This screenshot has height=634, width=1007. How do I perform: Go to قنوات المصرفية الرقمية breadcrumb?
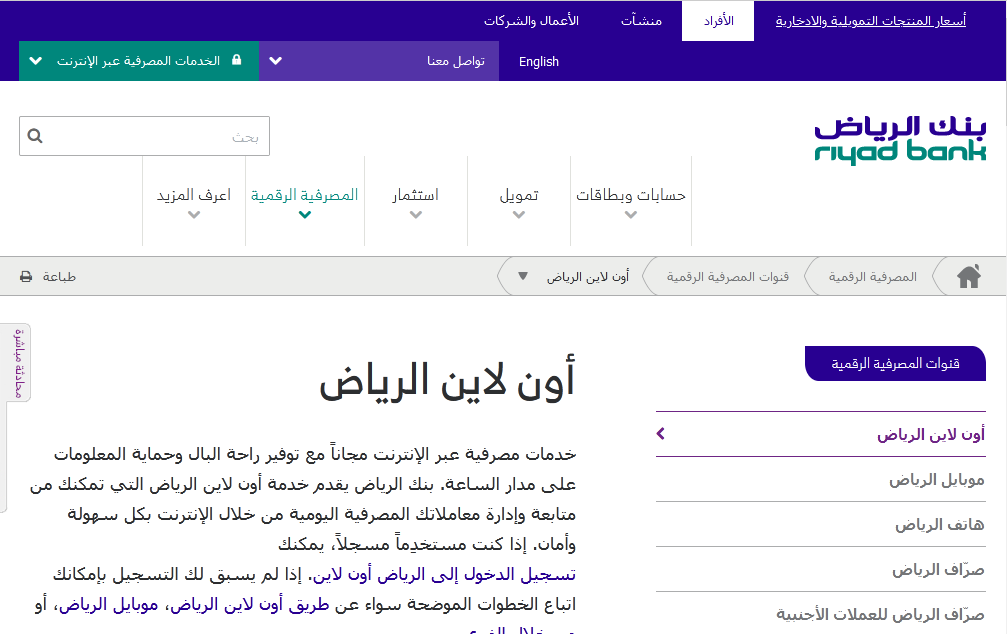728,277
